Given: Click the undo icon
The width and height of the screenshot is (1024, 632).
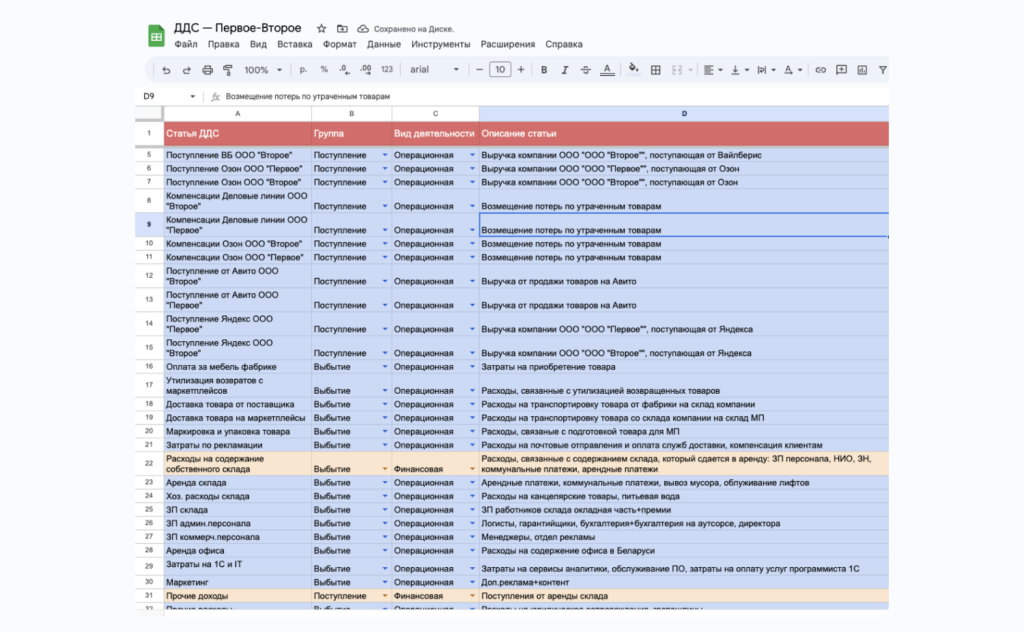Looking at the screenshot, I should (166, 70).
